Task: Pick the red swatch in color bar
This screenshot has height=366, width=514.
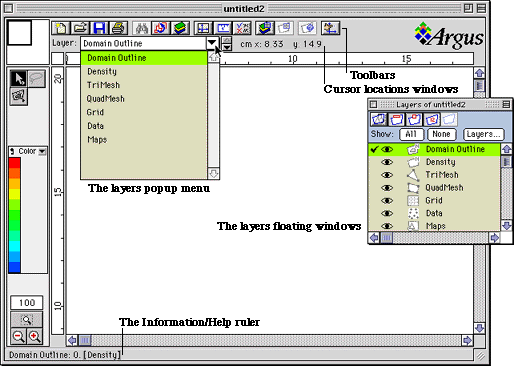Action: tap(15, 163)
